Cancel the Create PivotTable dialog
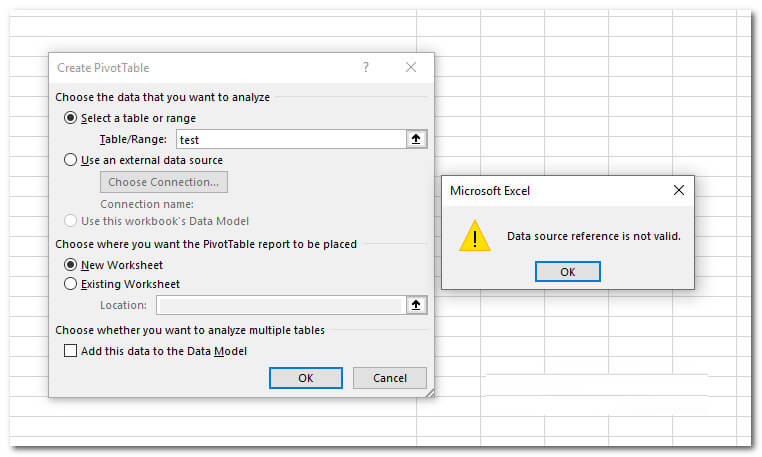Screen dimensions: 762x457 [389, 378]
